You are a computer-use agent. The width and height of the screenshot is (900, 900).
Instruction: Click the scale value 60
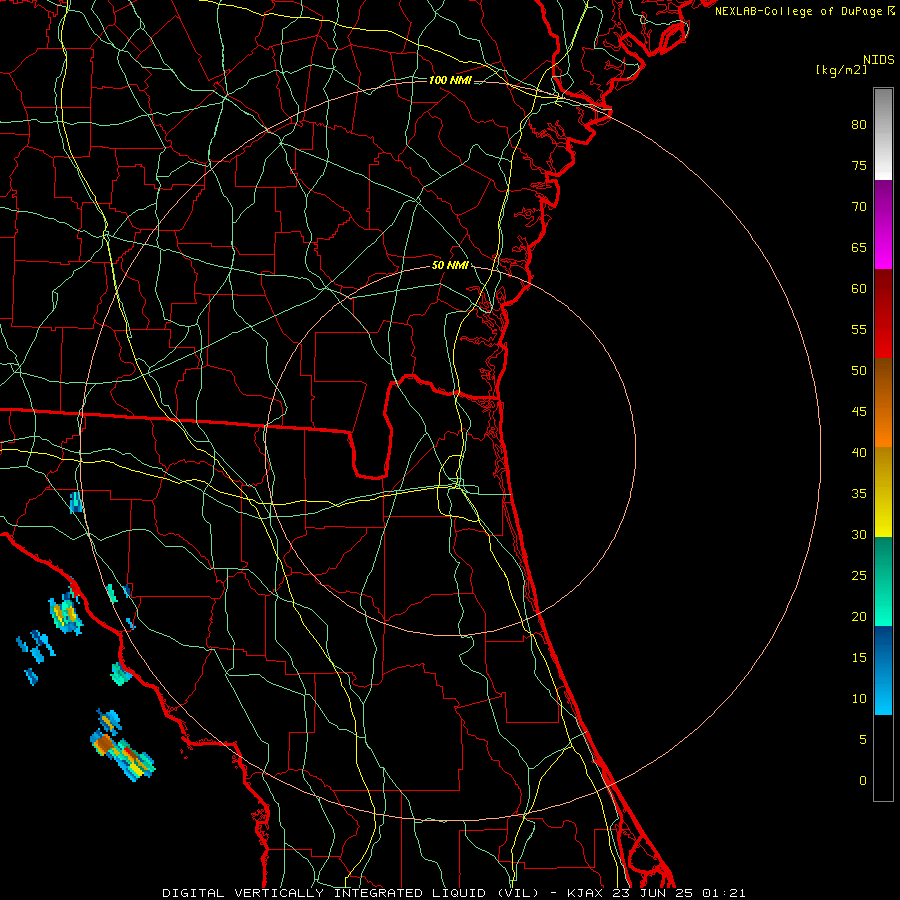859,289
